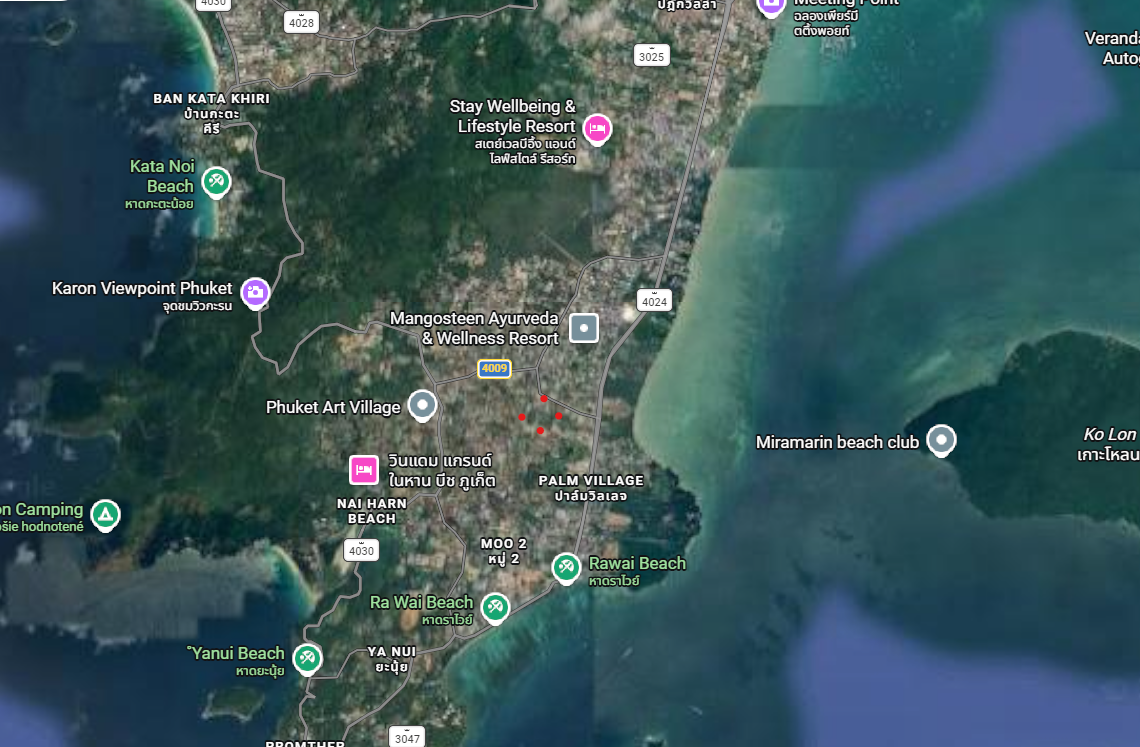Screen dimensions: 1140x747
Task: Click the Chalong Pier Meeting Point purple pin
Action: 771,6
